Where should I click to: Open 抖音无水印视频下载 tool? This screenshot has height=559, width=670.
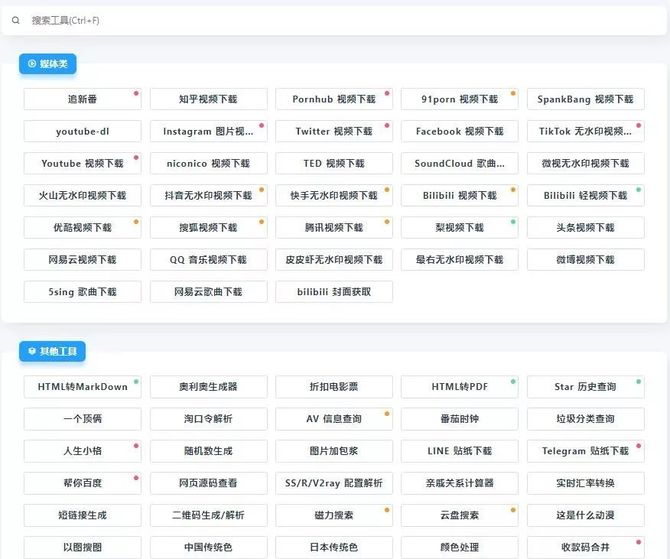point(209,195)
